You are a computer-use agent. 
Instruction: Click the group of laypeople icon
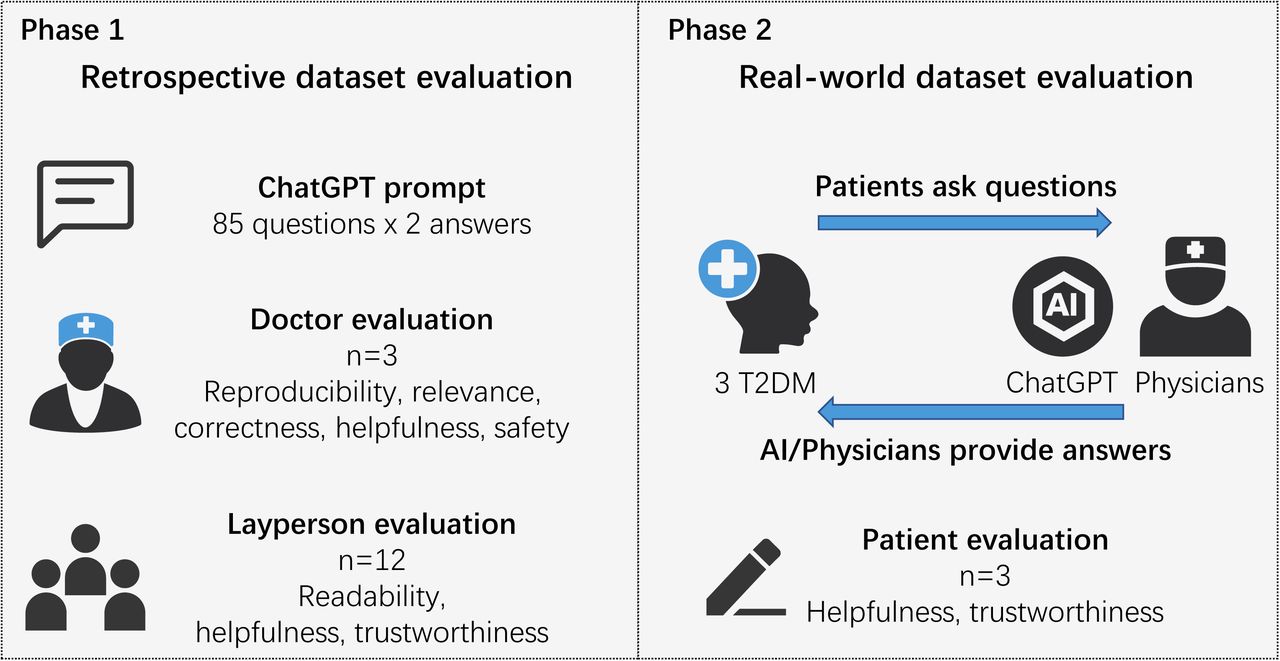point(85,577)
